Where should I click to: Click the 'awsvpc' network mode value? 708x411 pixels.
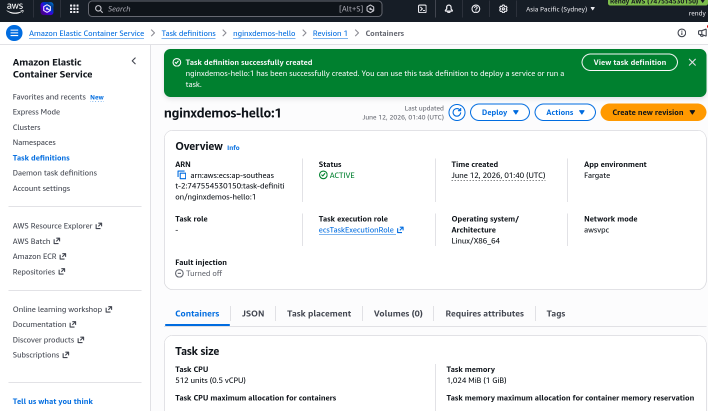pos(596,230)
